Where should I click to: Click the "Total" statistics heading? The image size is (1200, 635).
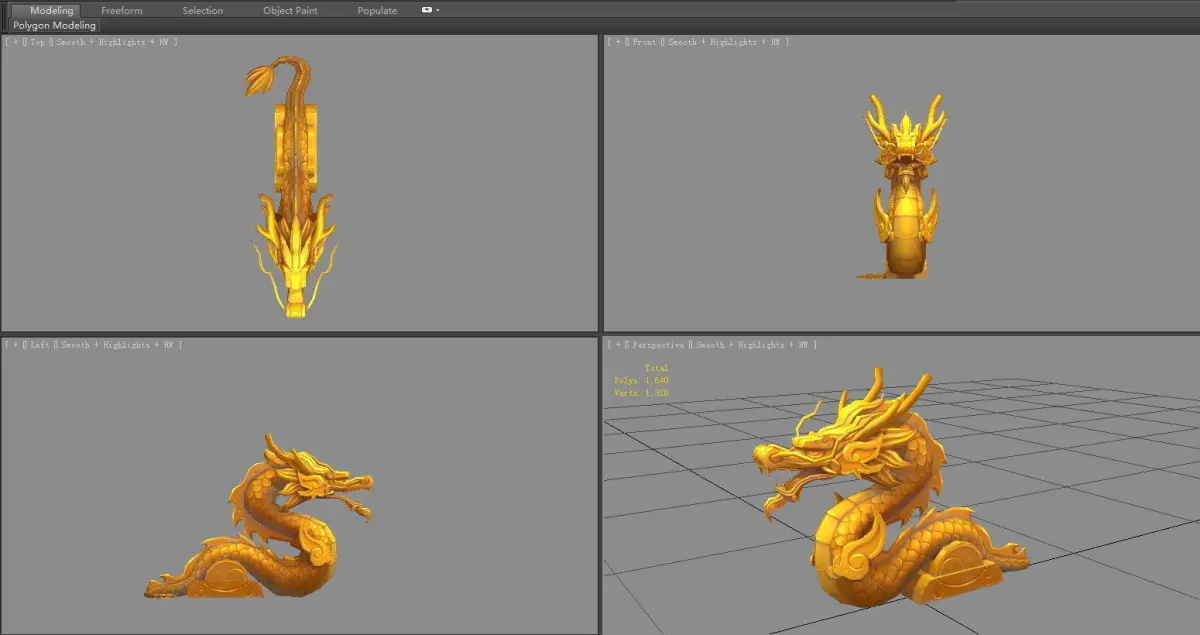point(656,369)
